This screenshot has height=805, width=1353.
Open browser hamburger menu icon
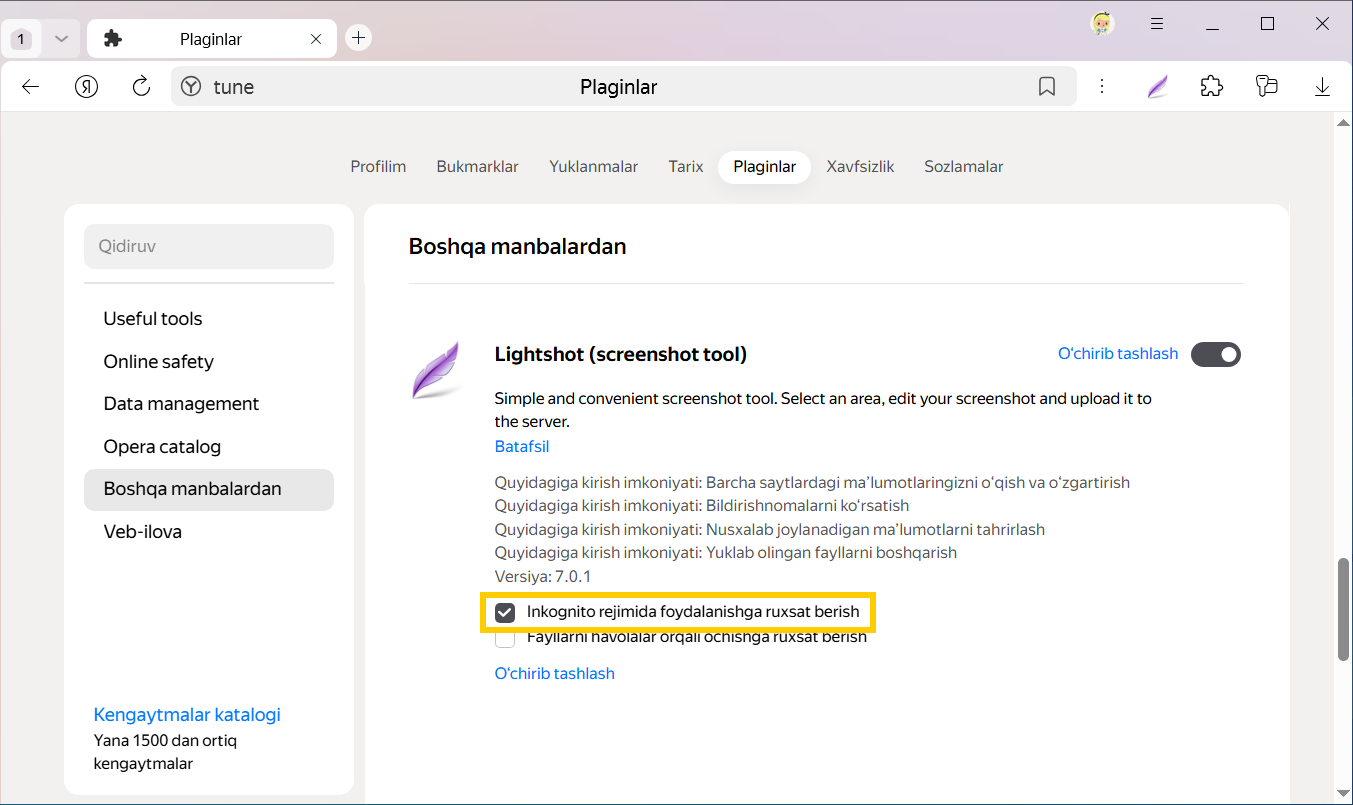pyautogui.click(x=1157, y=24)
